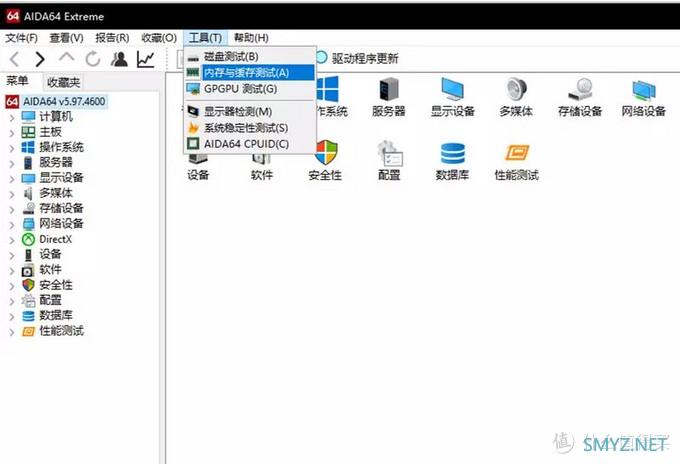Image resolution: width=680 pixels, height=464 pixels.
Task: Click the 主板 motherboard icon in the tree
Action: [x=28, y=132]
